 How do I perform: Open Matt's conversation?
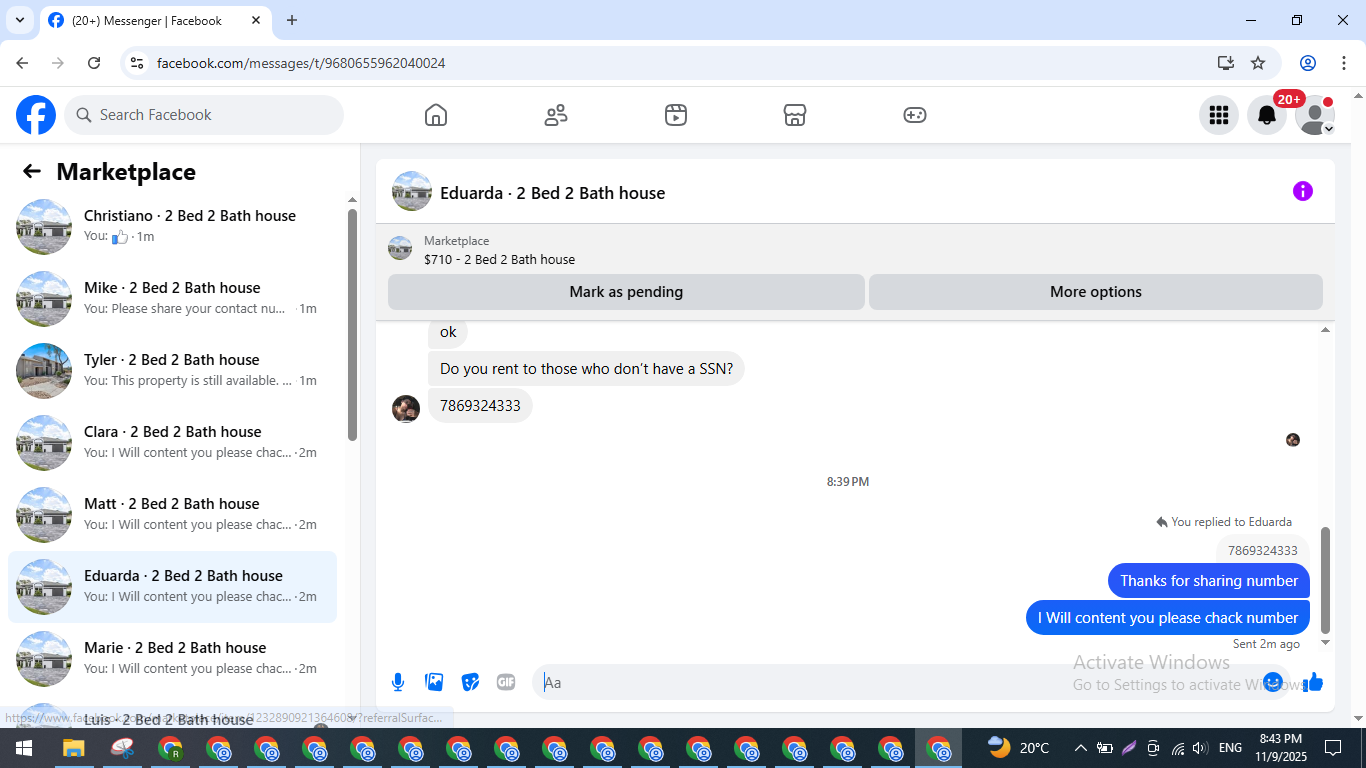click(172, 515)
